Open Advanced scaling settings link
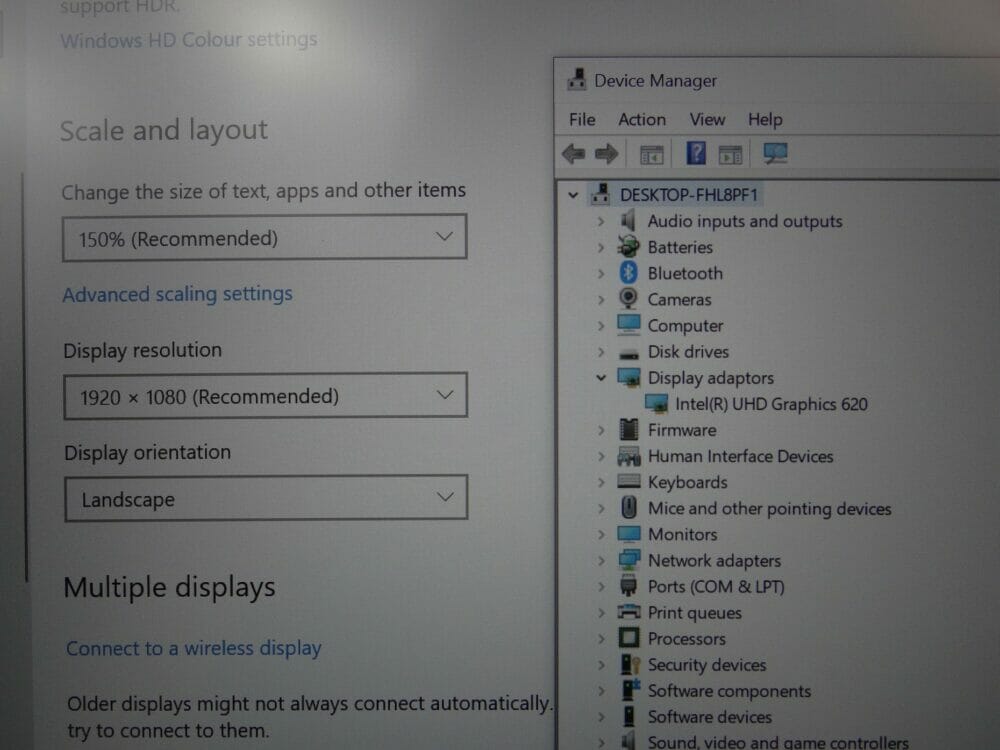Screen dimensions: 1000x750 [177, 294]
